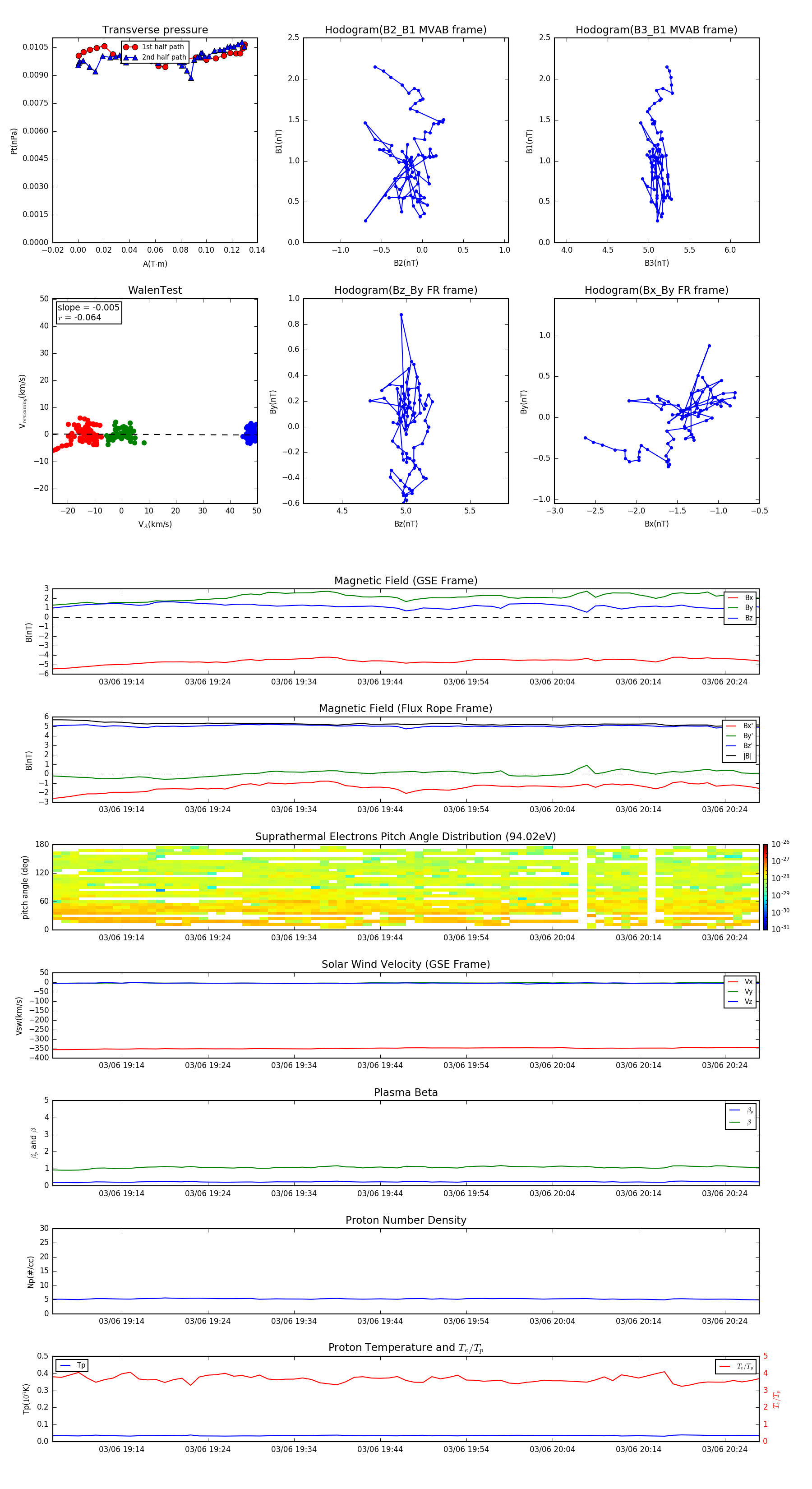Click the "1st half path" legend entry
The image size is (812, 1489).
pyautogui.click(x=154, y=47)
